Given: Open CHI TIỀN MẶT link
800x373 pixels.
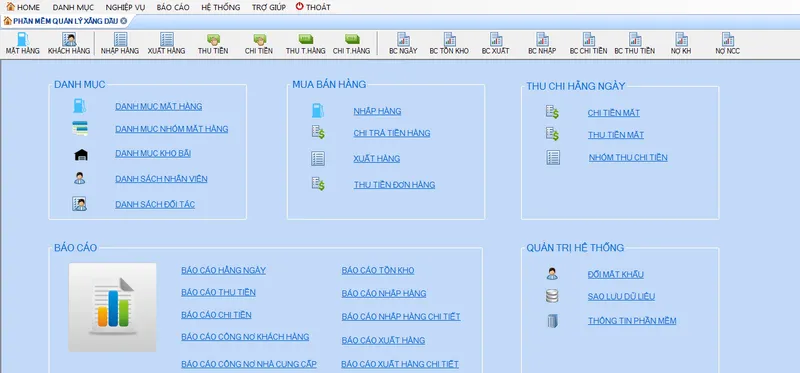Looking at the screenshot, I should pos(614,113).
